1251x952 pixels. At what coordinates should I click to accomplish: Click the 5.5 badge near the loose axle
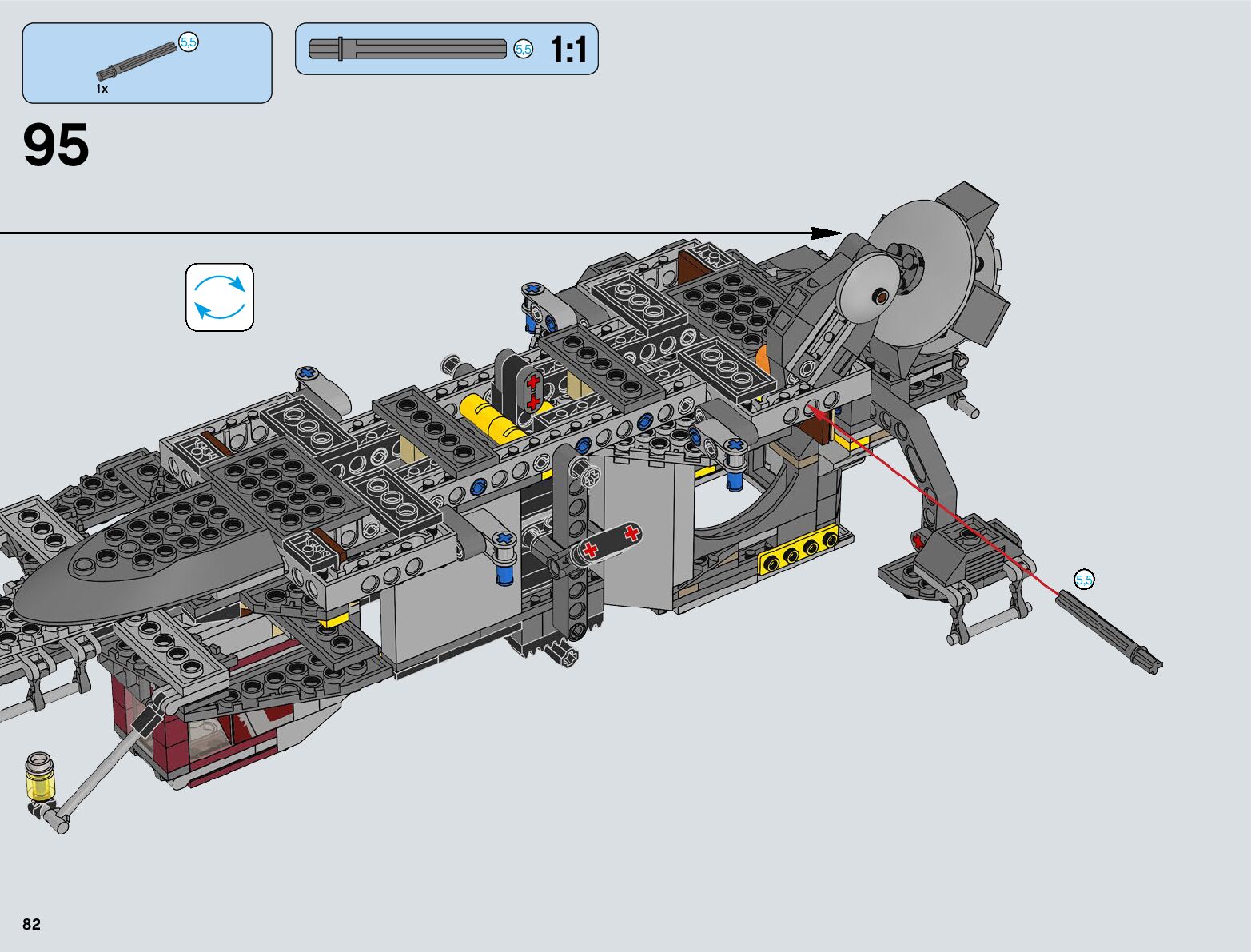tap(1084, 580)
